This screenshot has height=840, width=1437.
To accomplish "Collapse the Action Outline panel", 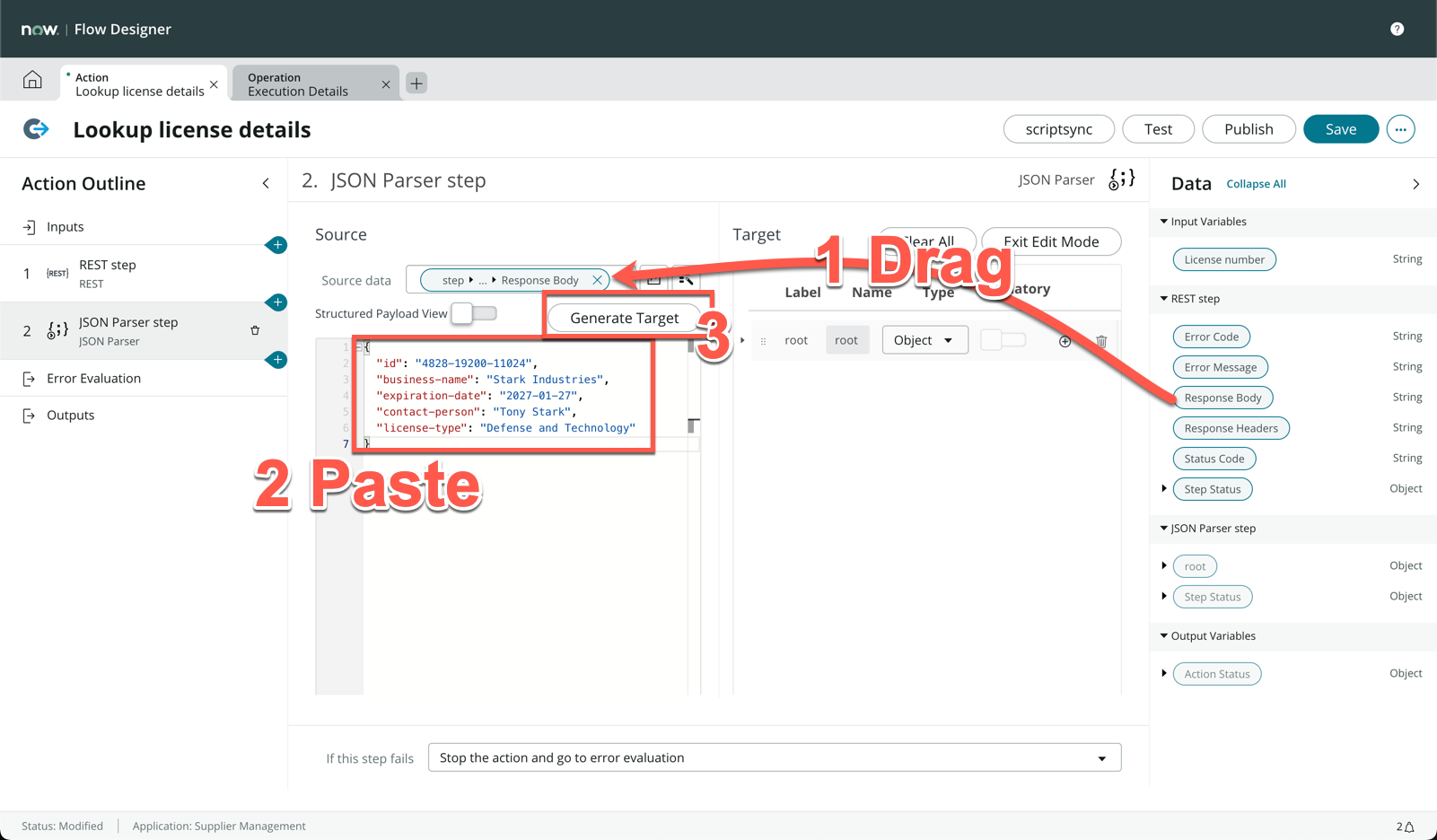I will click(266, 184).
